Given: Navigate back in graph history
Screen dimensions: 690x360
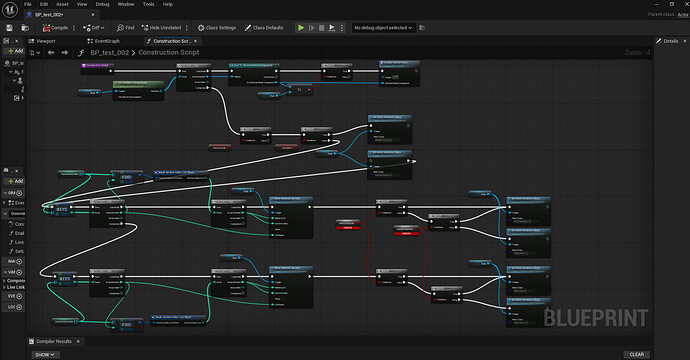Looking at the screenshot, I should 51,53.
